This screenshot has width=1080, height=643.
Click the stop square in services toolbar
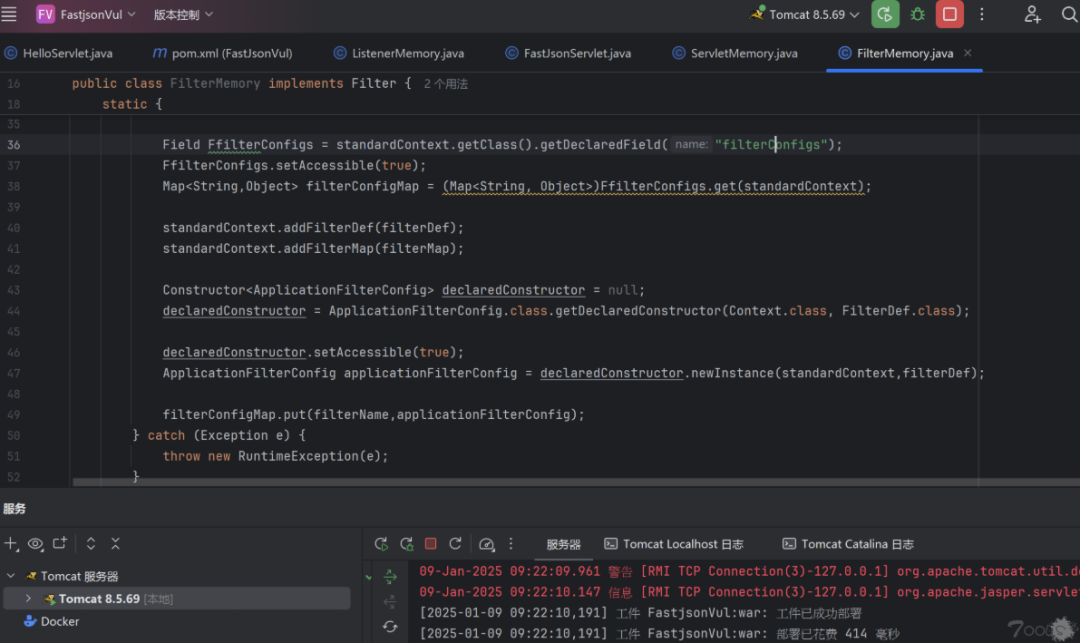tap(430, 544)
